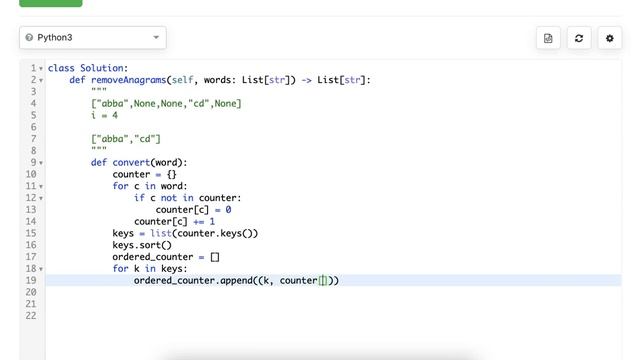This screenshot has width=640, height=360.
Task: Collapse the fold arrow on line 1
Action: pos(41,69)
